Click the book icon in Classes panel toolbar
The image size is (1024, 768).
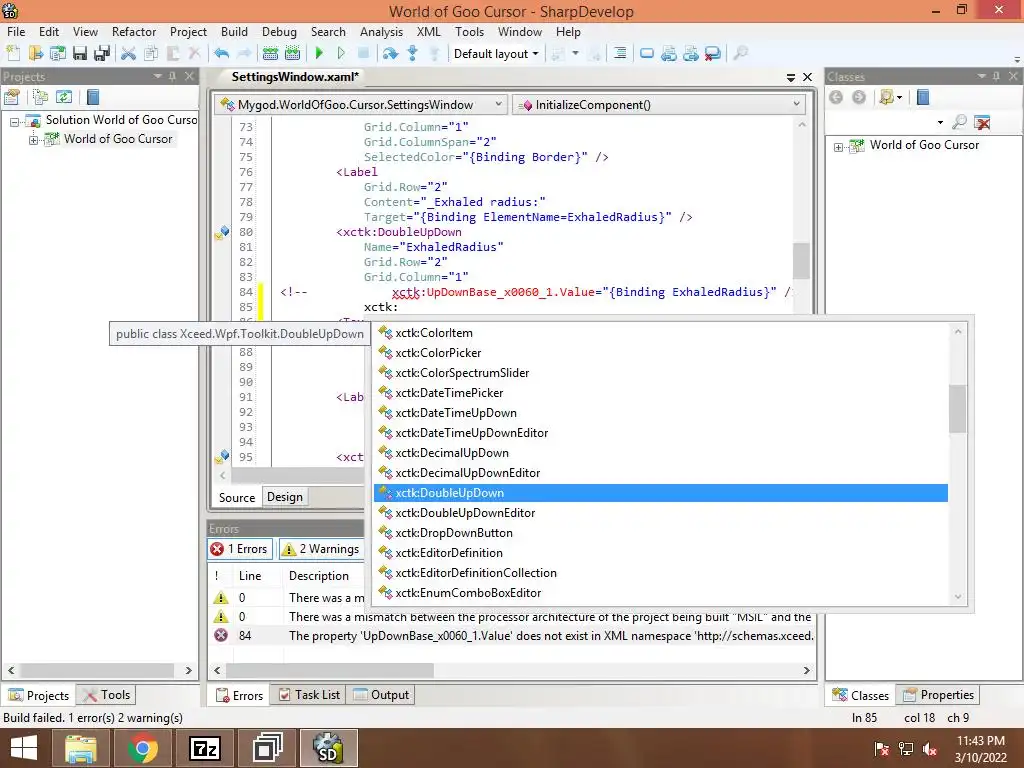click(x=923, y=97)
